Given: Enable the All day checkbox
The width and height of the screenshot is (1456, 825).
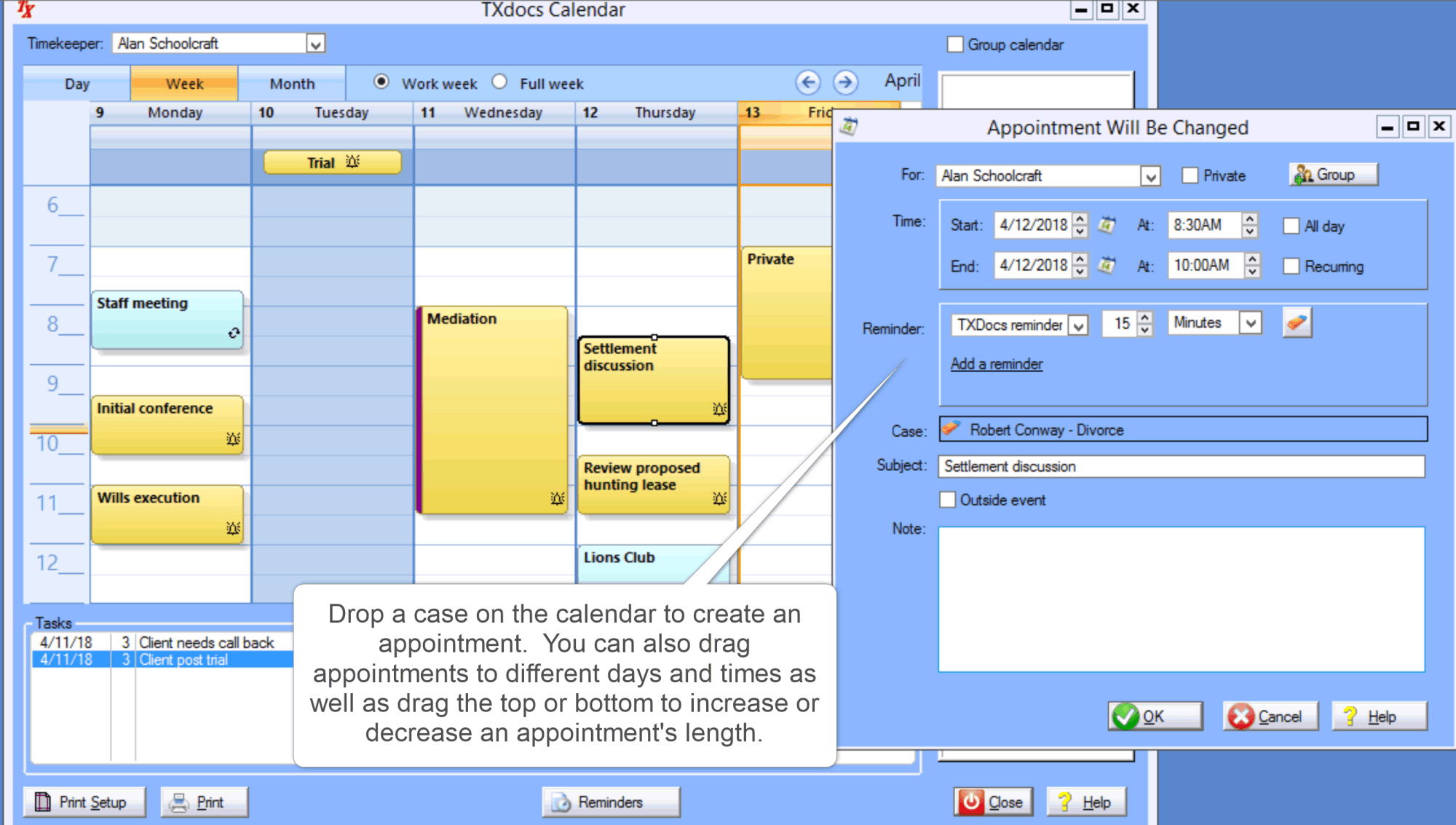Looking at the screenshot, I should pyautogui.click(x=1291, y=226).
